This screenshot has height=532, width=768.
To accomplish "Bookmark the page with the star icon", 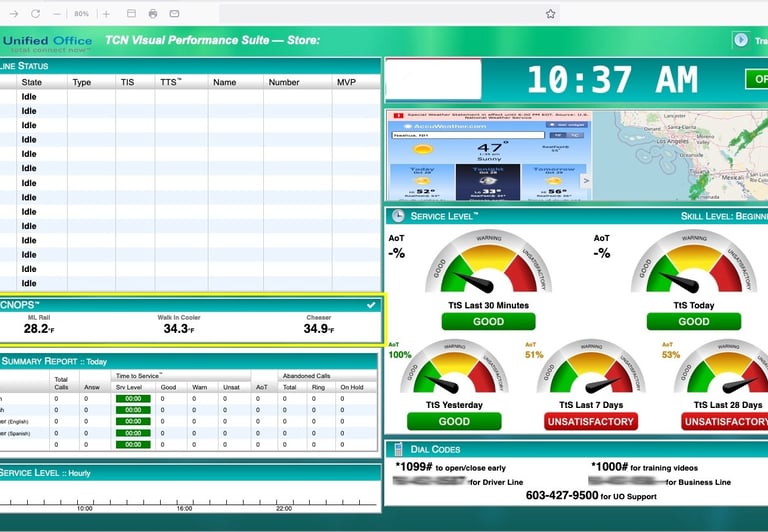I will [551, 14].
